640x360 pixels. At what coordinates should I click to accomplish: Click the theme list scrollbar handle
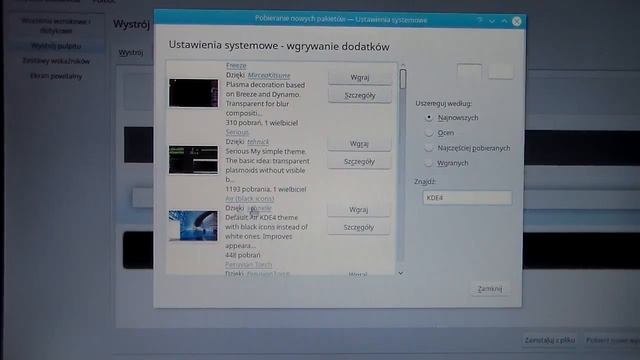pos(403,79)
